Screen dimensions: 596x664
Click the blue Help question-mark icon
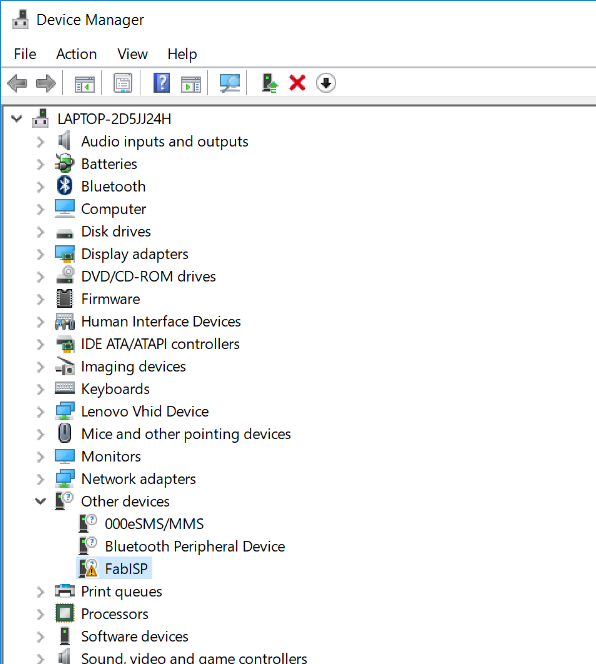point(161,83)
